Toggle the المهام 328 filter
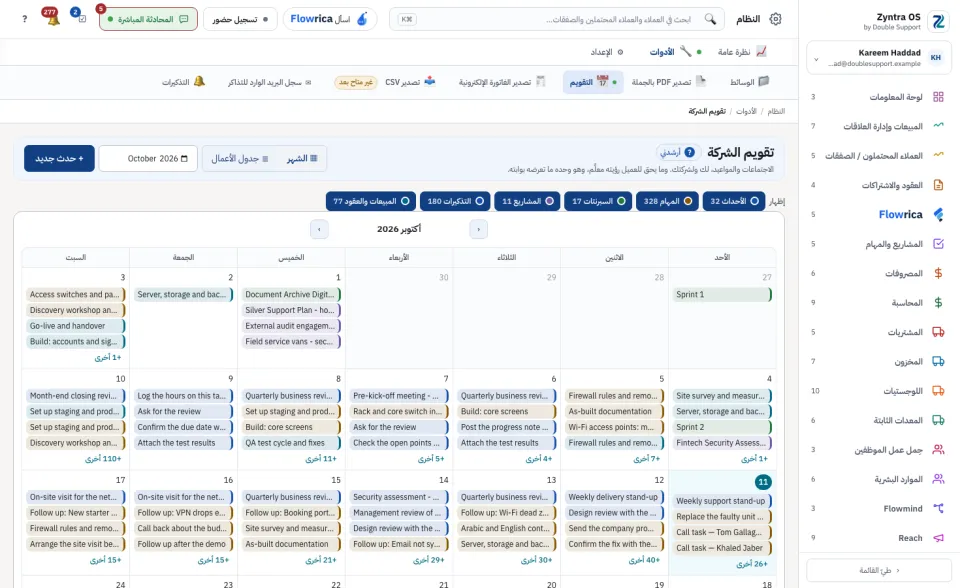The height and width of the screenshot is (588, 960). click(667, 201)
